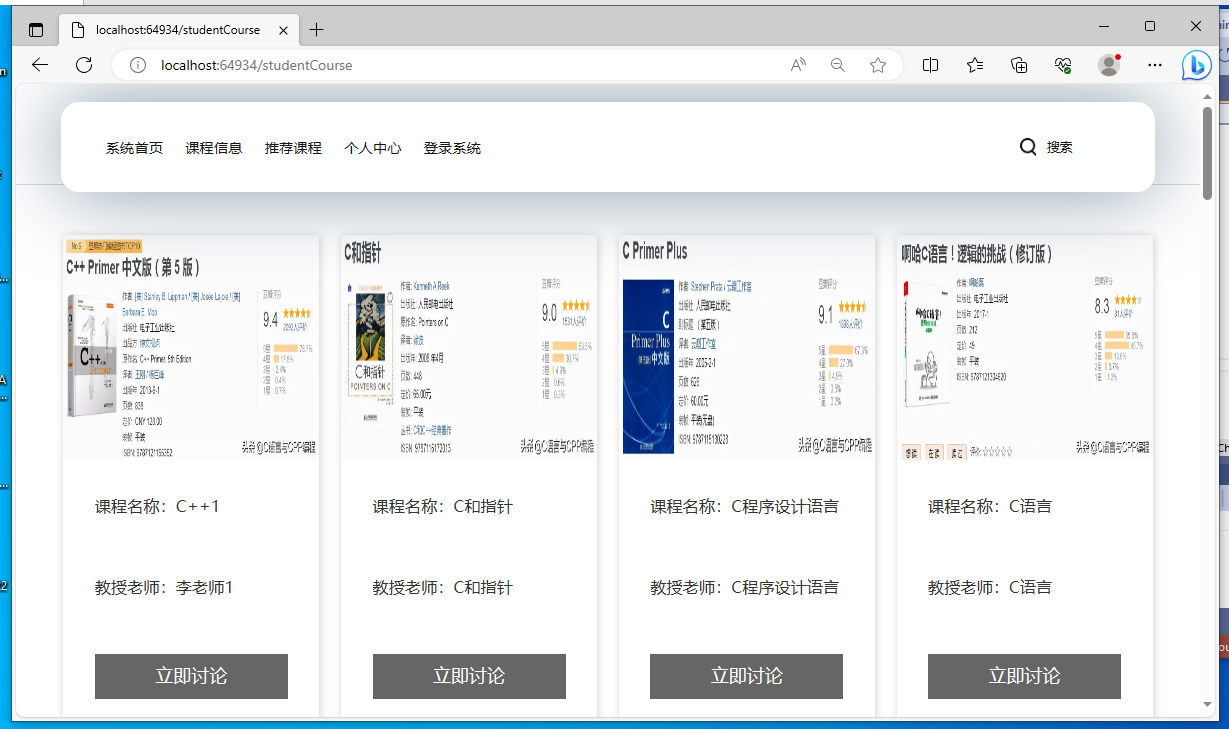Click 立即讨论 for C和指针 course

click(x=469, y=676)
